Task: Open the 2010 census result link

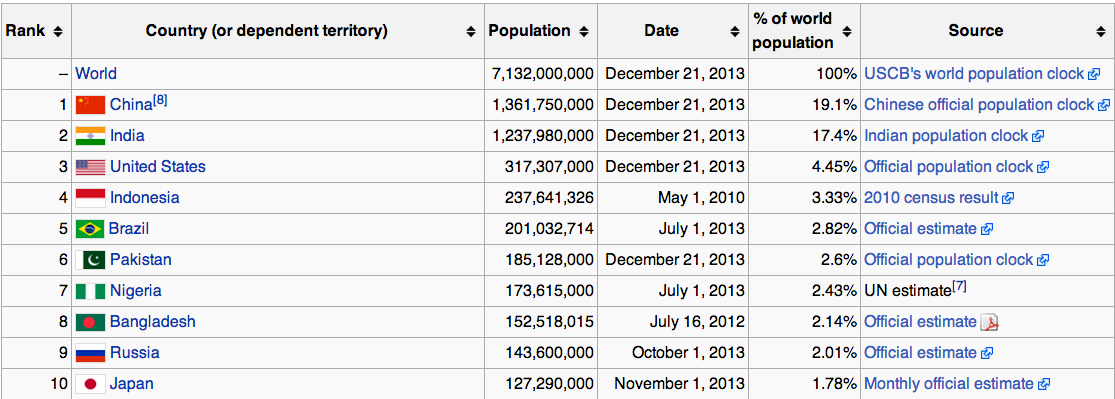Action: [x=932, y=198]
